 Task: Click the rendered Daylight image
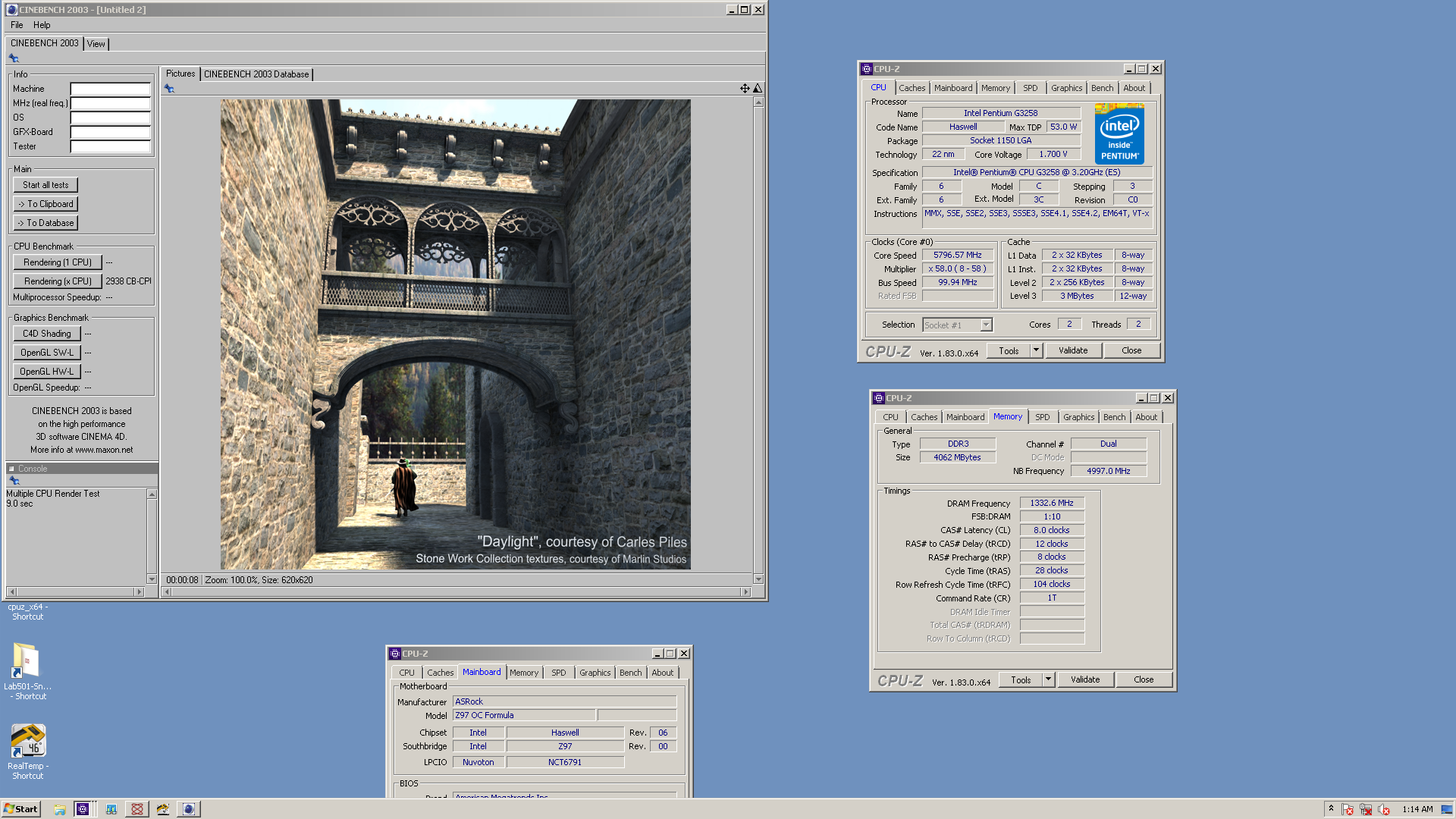tap(455, 334)
